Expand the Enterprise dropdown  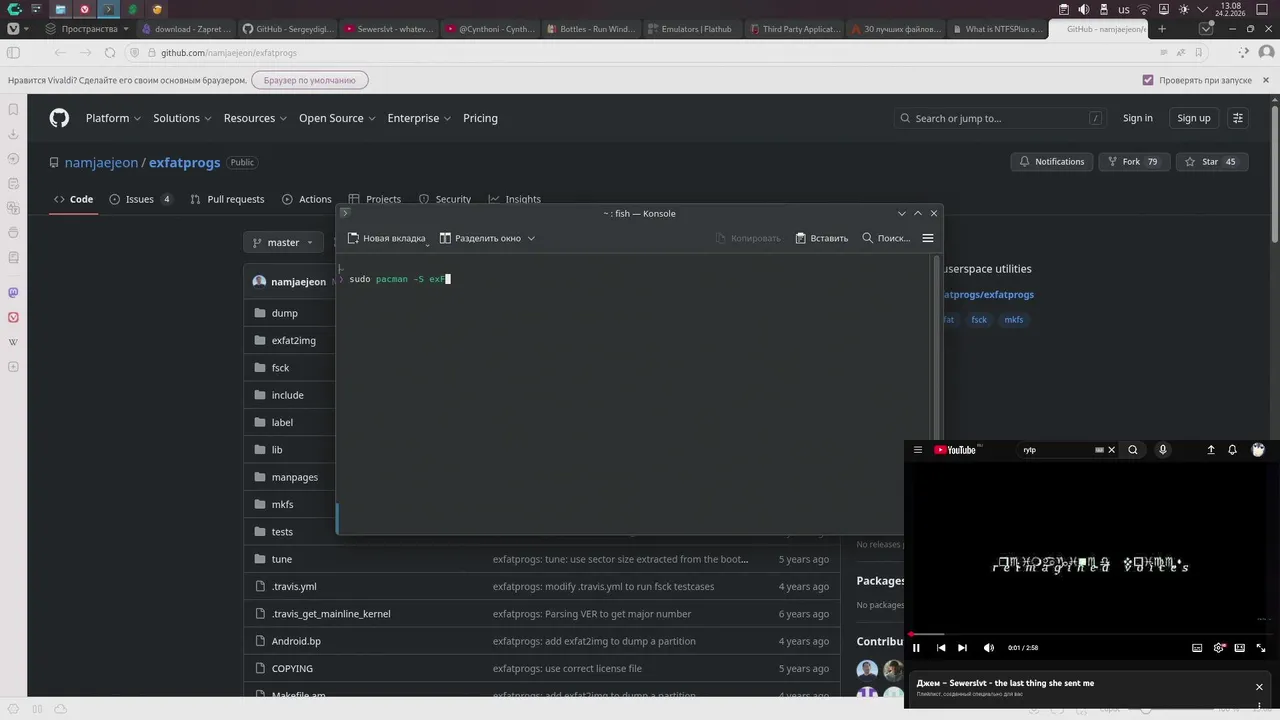pos(419,118)
